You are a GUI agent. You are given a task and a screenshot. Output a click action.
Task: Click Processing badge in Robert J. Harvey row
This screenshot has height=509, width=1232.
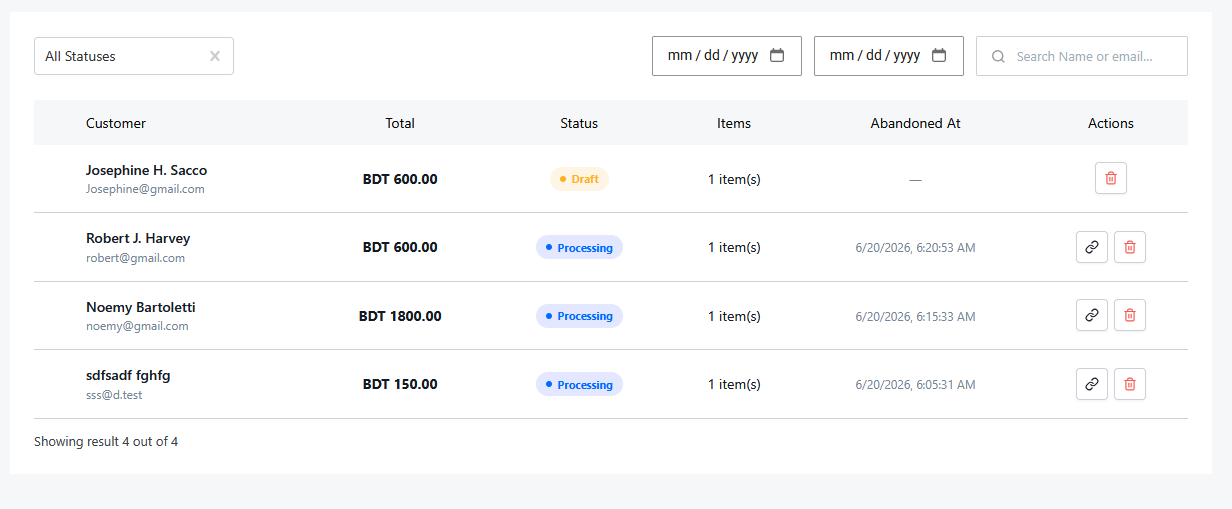pyautogui.click(x=579, y=247)
